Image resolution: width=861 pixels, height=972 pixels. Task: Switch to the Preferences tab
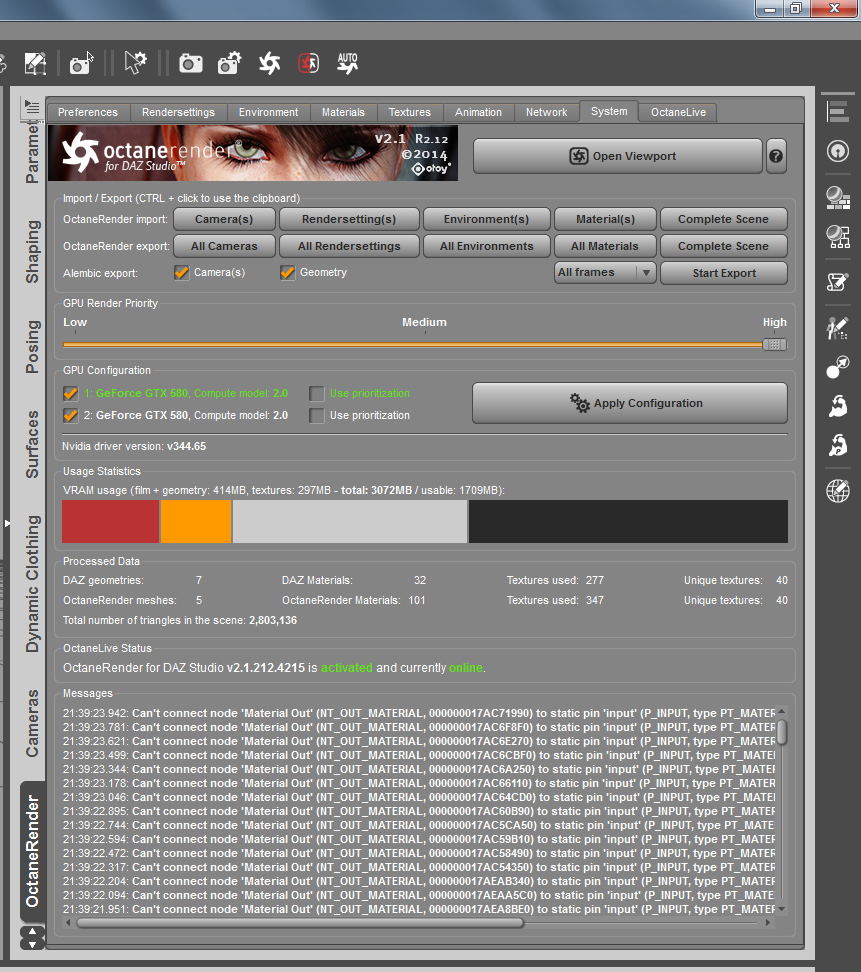click(x=88, y=112)
